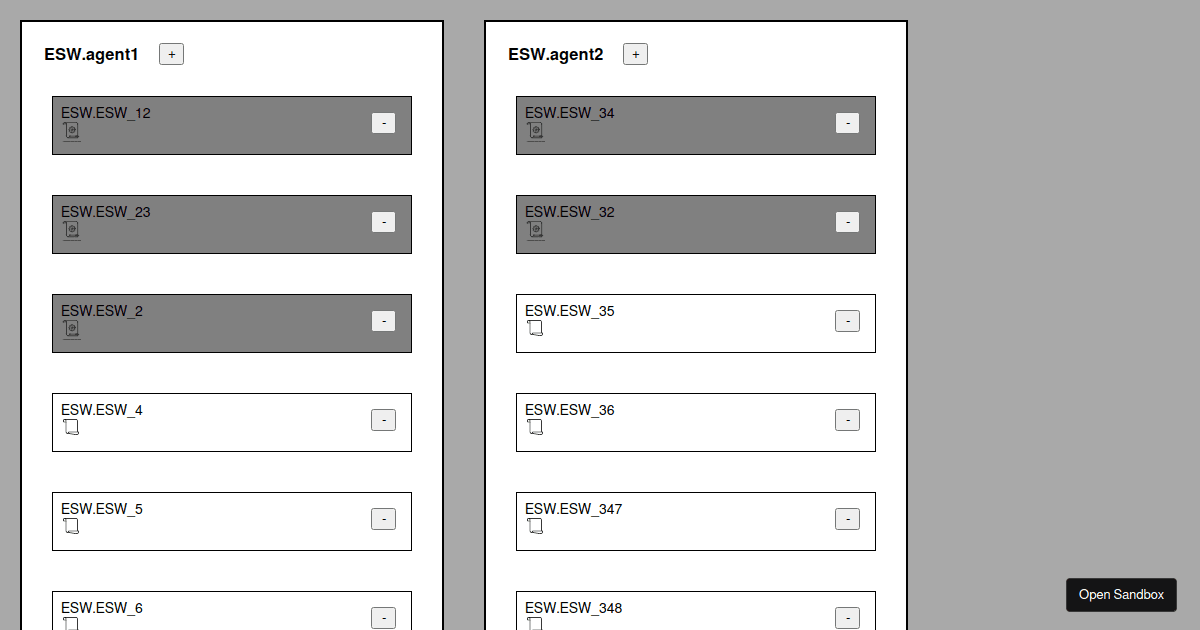Click the script icon under ESW.ESW_34
This screenshot has width=1200, height=630.
pos(535,131)
